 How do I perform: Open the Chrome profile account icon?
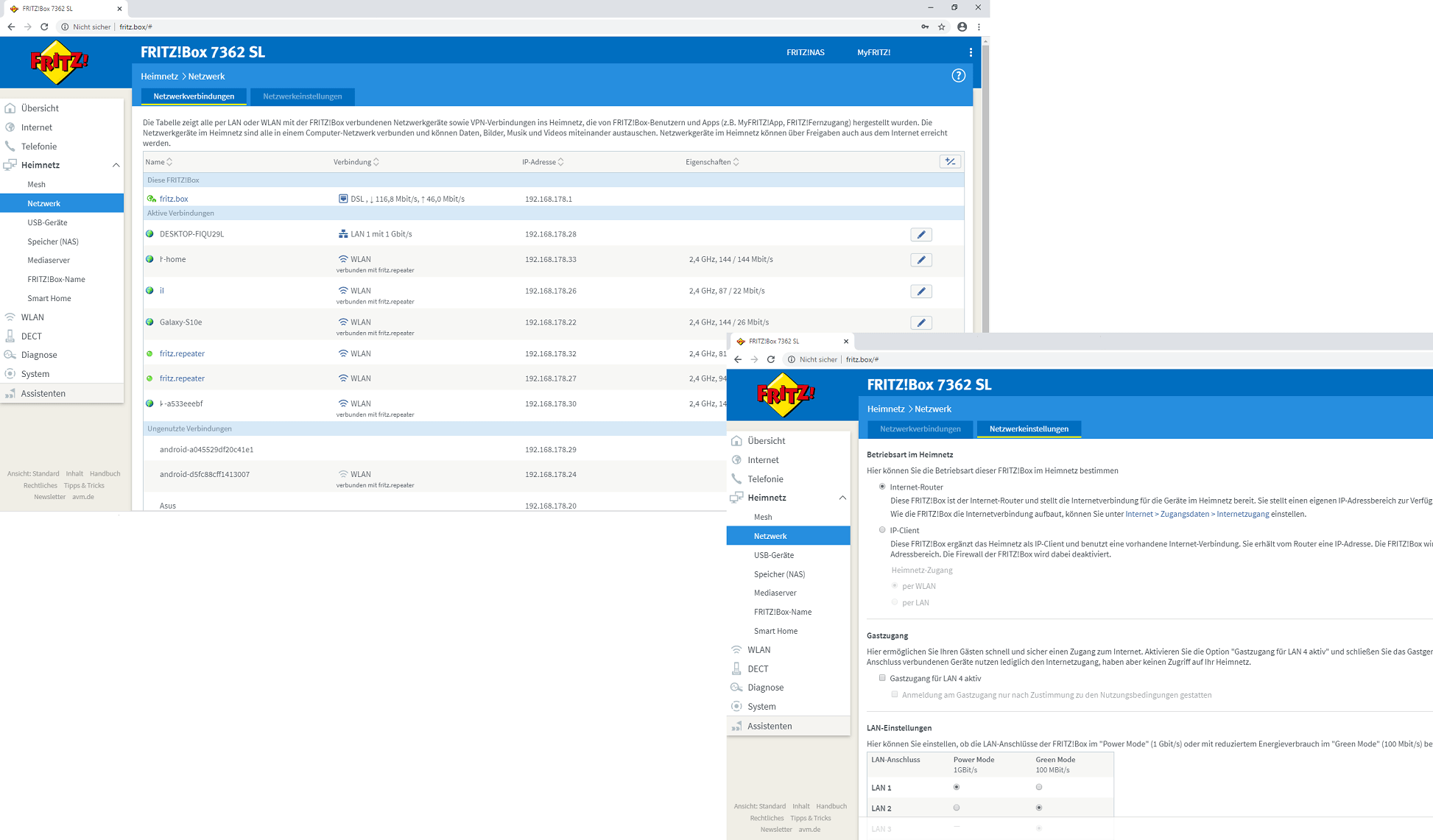pos(962,27)
